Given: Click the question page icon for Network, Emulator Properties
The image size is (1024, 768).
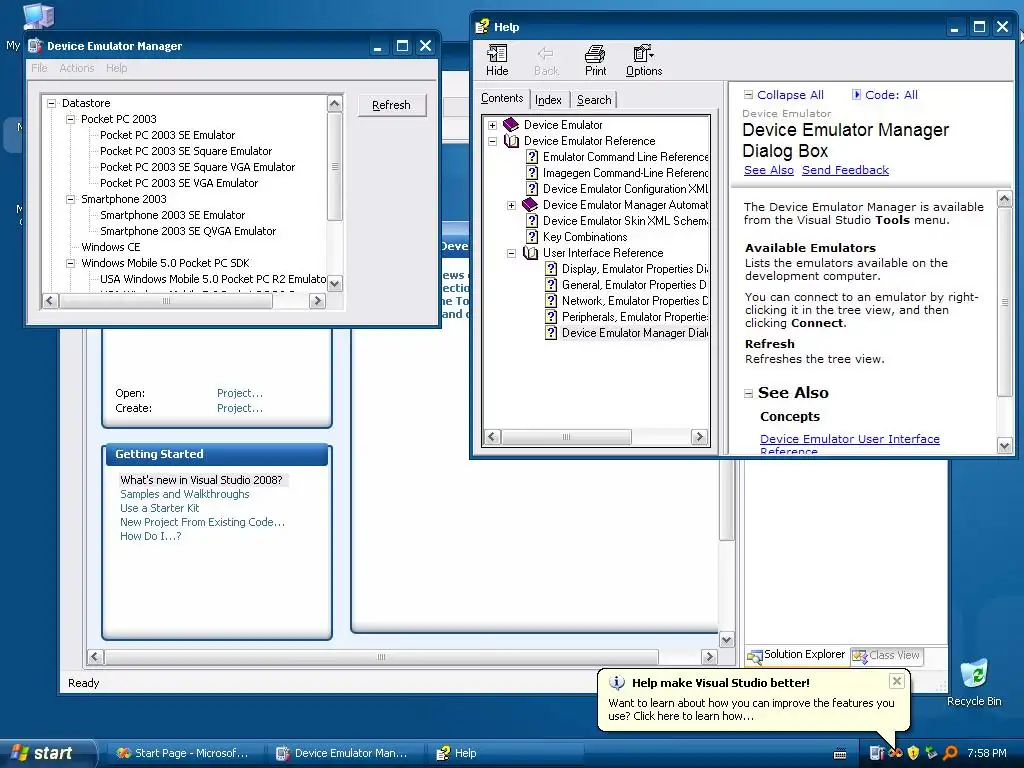Looking at the screenshot, I should (x=551, y=301).
